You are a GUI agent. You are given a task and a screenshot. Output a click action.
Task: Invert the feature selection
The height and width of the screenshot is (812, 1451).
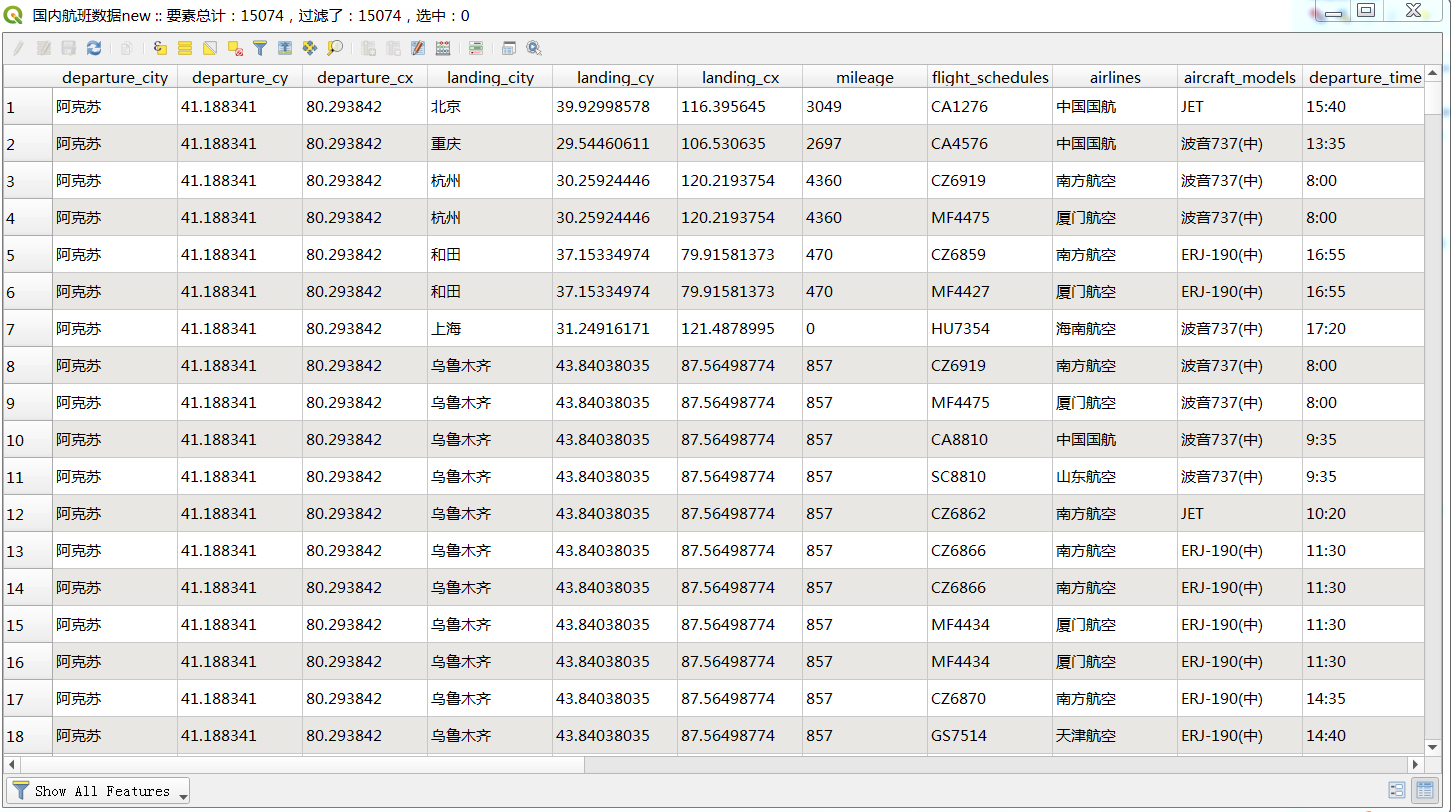(x=210, y=48)
